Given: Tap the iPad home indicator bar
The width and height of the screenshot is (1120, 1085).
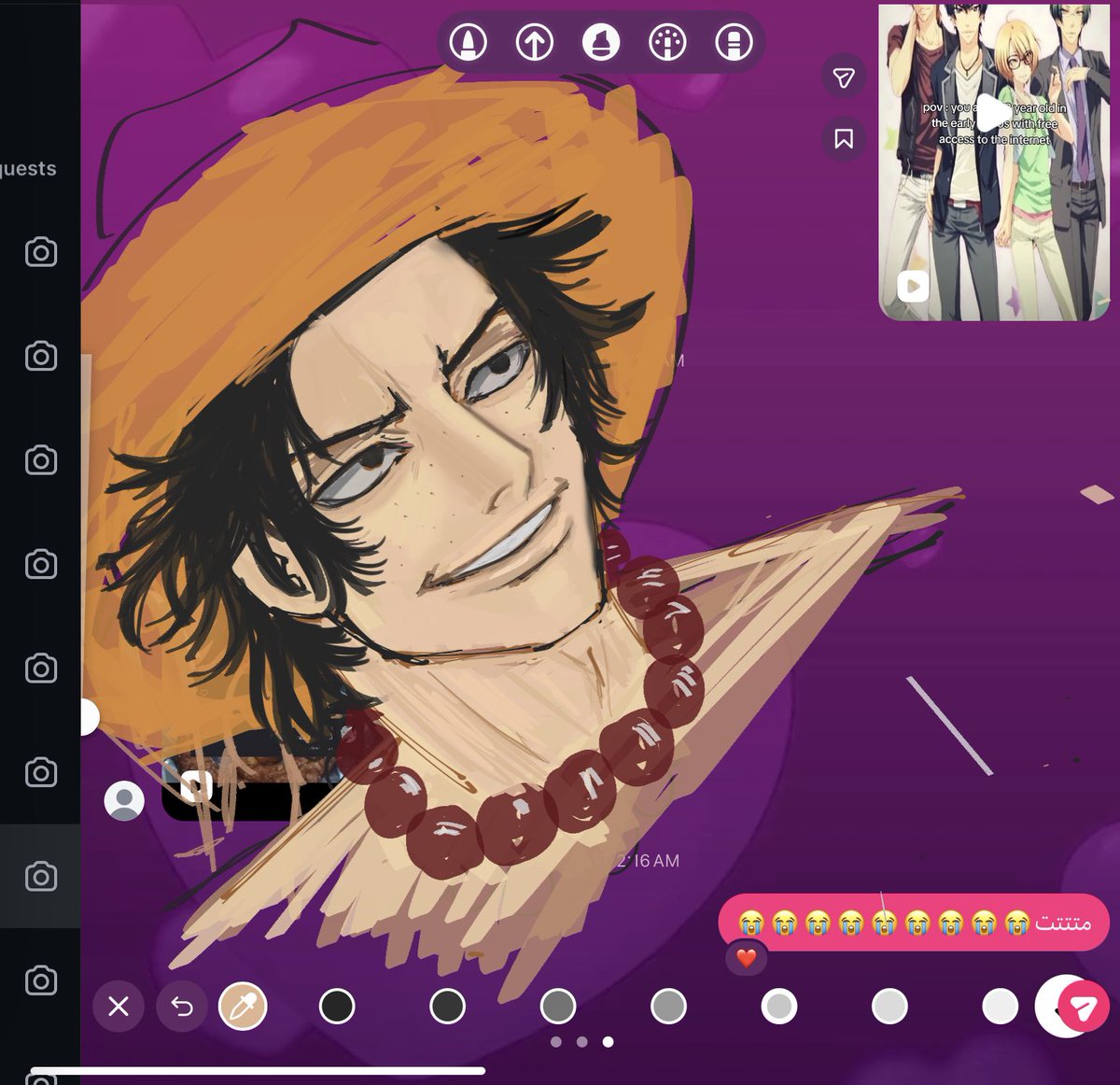Looking at the screenshot, I should click(x=258, y=1071).
